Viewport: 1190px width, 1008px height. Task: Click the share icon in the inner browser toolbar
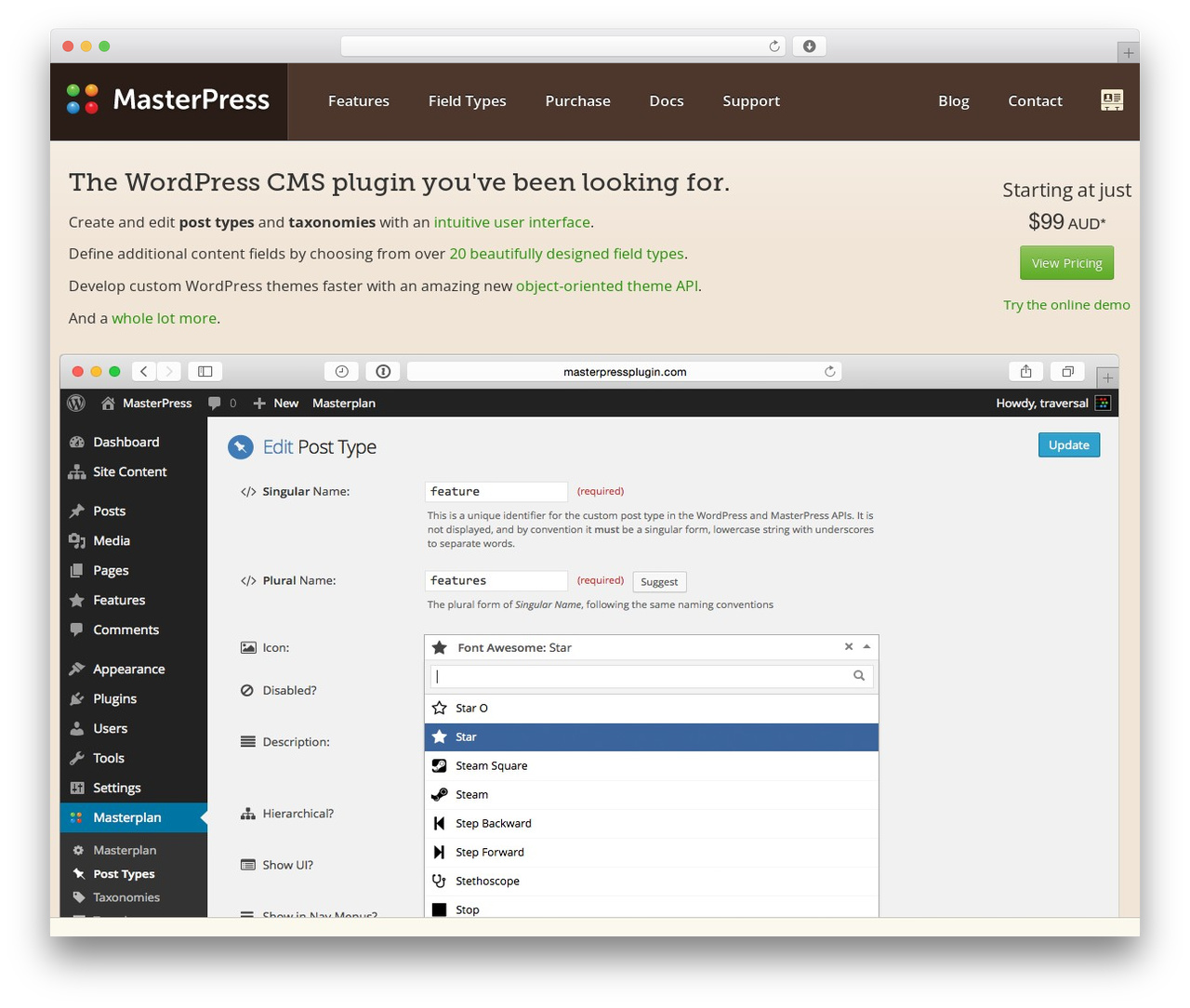pos(1025,371)
